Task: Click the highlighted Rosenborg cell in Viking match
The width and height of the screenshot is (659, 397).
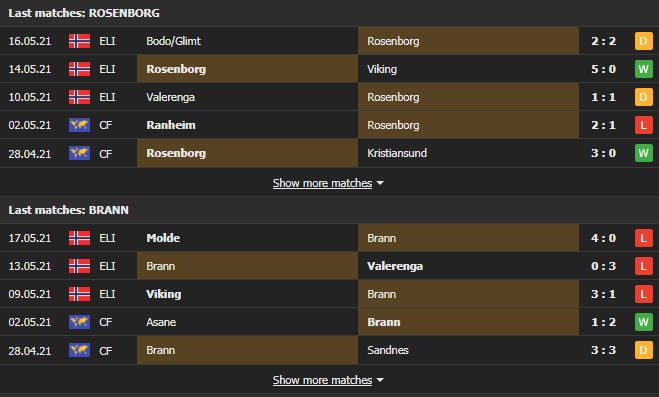Action: [x=248, y=69]
